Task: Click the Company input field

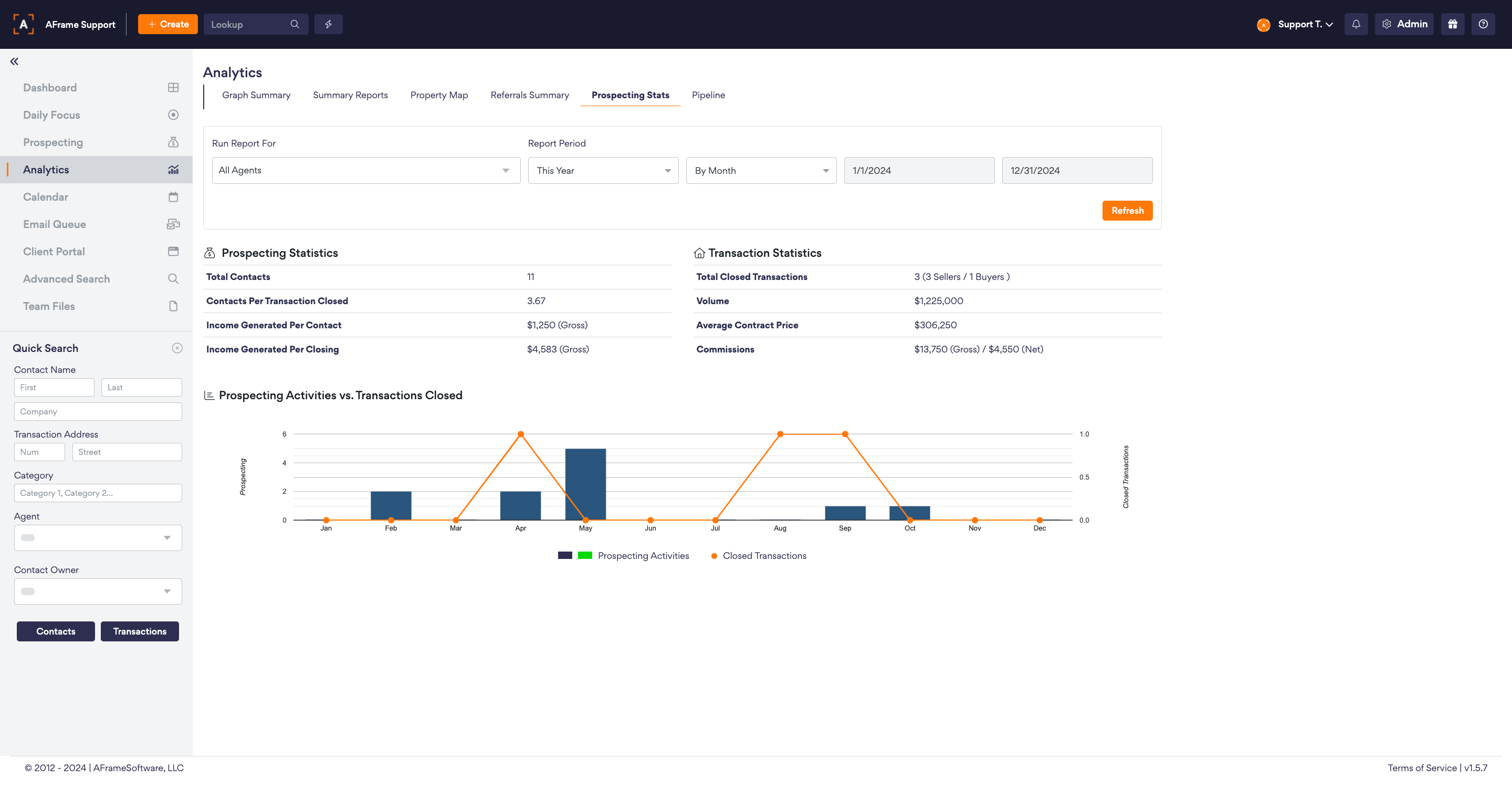Action: point(98,411)
